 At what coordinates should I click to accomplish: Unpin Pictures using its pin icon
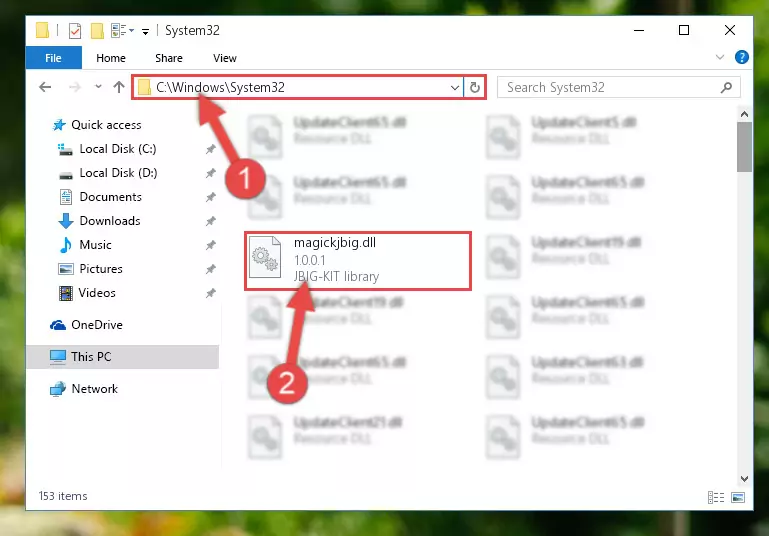[210, 269]
